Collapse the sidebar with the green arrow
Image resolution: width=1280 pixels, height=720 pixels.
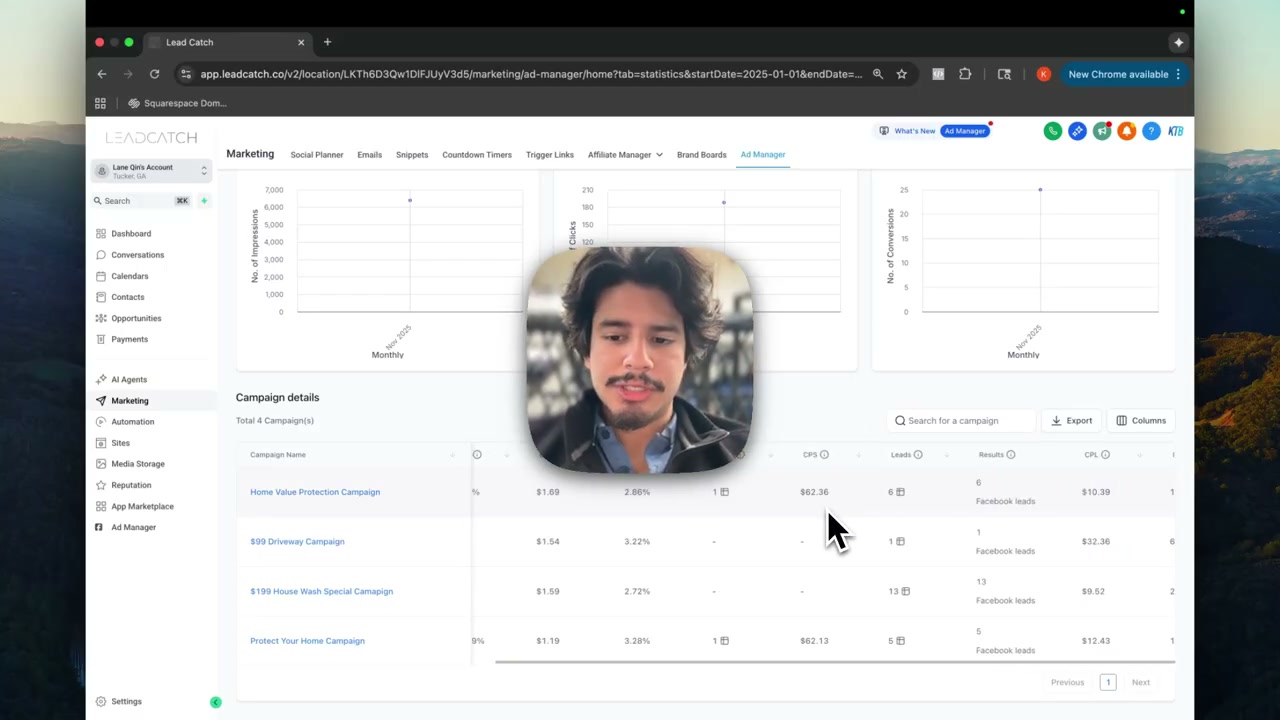[215, 702]
